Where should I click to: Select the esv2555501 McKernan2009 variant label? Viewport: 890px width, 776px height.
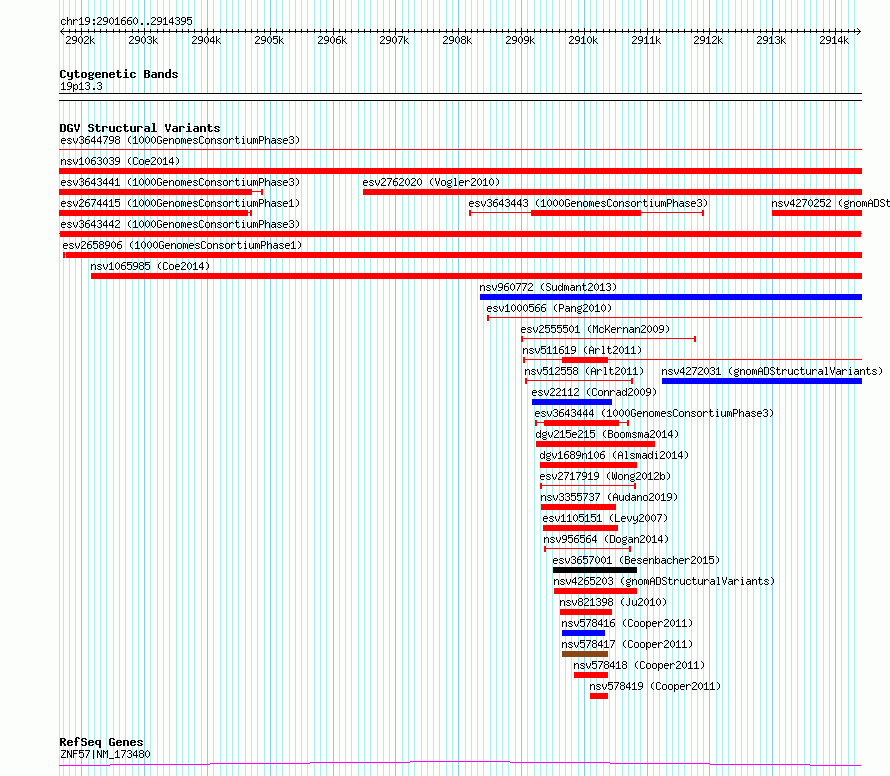(595, 329)
